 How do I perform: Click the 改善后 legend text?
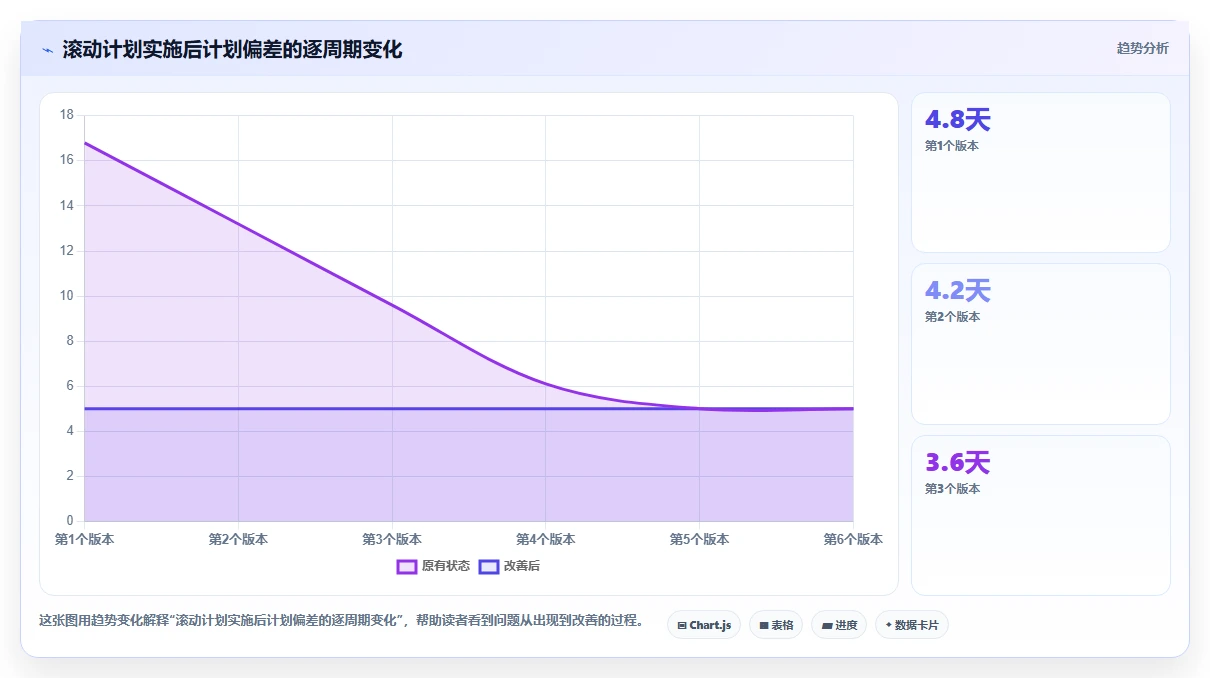click(x=522, y=566)
